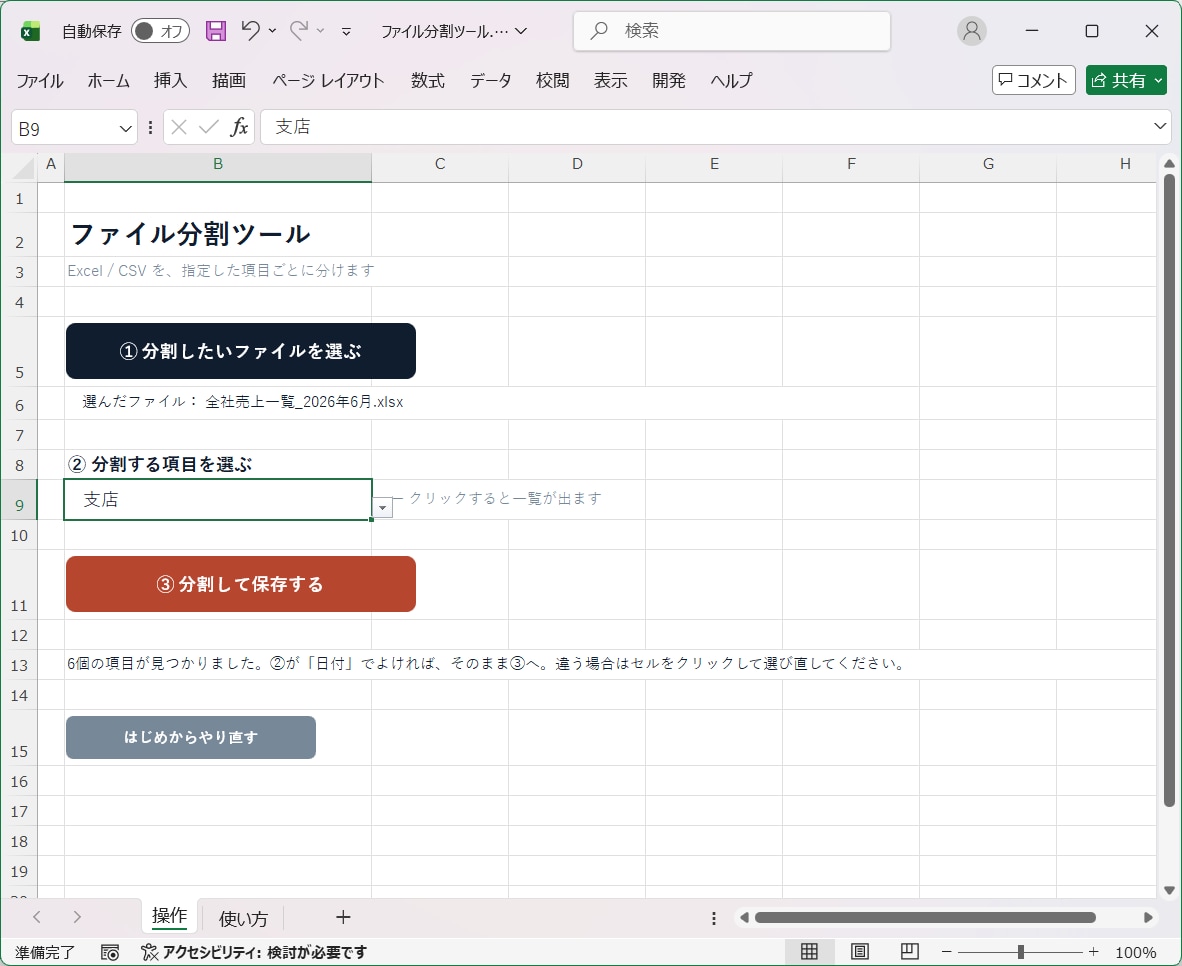The height and width of the screenshot is (966, 1182).
Task: Click the macro recording status bar icon
Action: [110, 952]
